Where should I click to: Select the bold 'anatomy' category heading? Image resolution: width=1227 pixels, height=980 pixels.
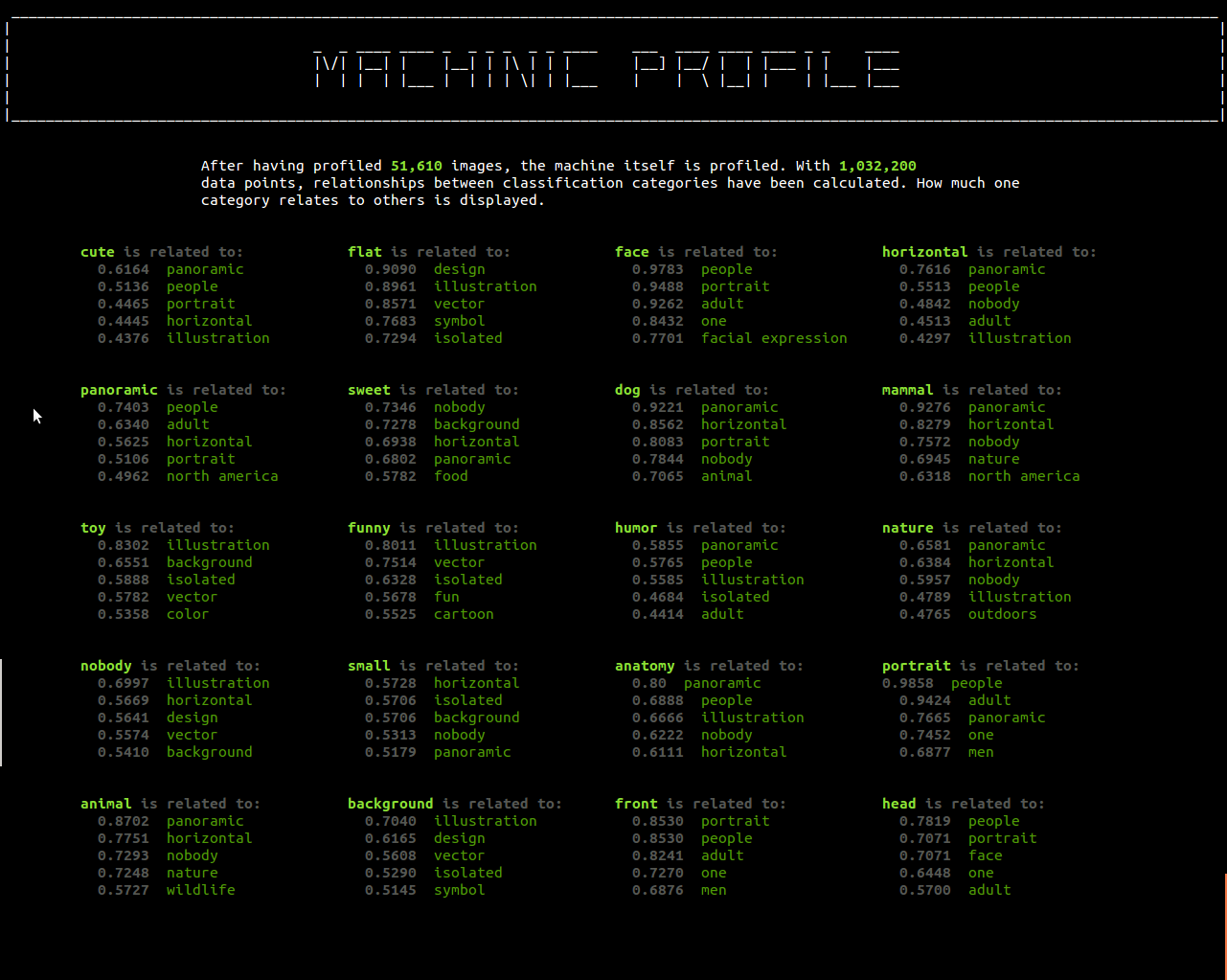pos(645,666)
